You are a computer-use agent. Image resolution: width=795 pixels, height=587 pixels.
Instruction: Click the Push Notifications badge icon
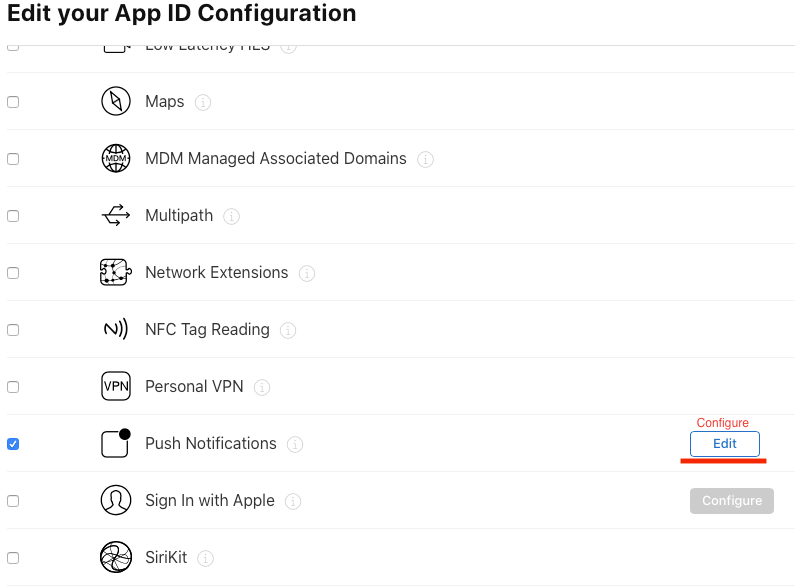[x=116, y=443]
